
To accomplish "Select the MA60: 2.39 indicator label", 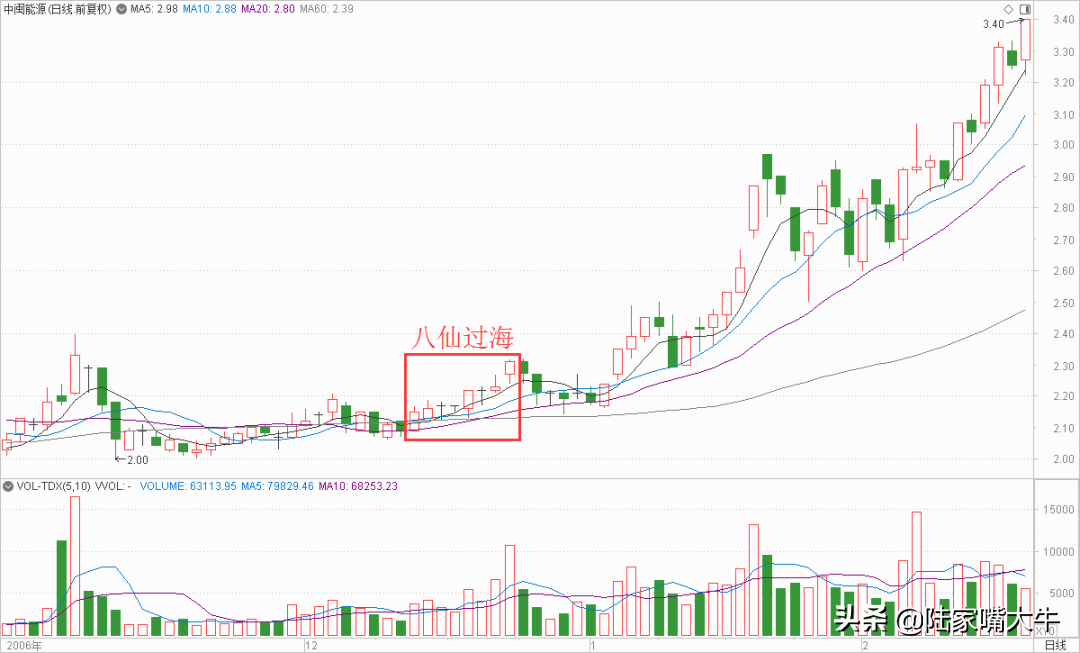I will tap(326, 10).
